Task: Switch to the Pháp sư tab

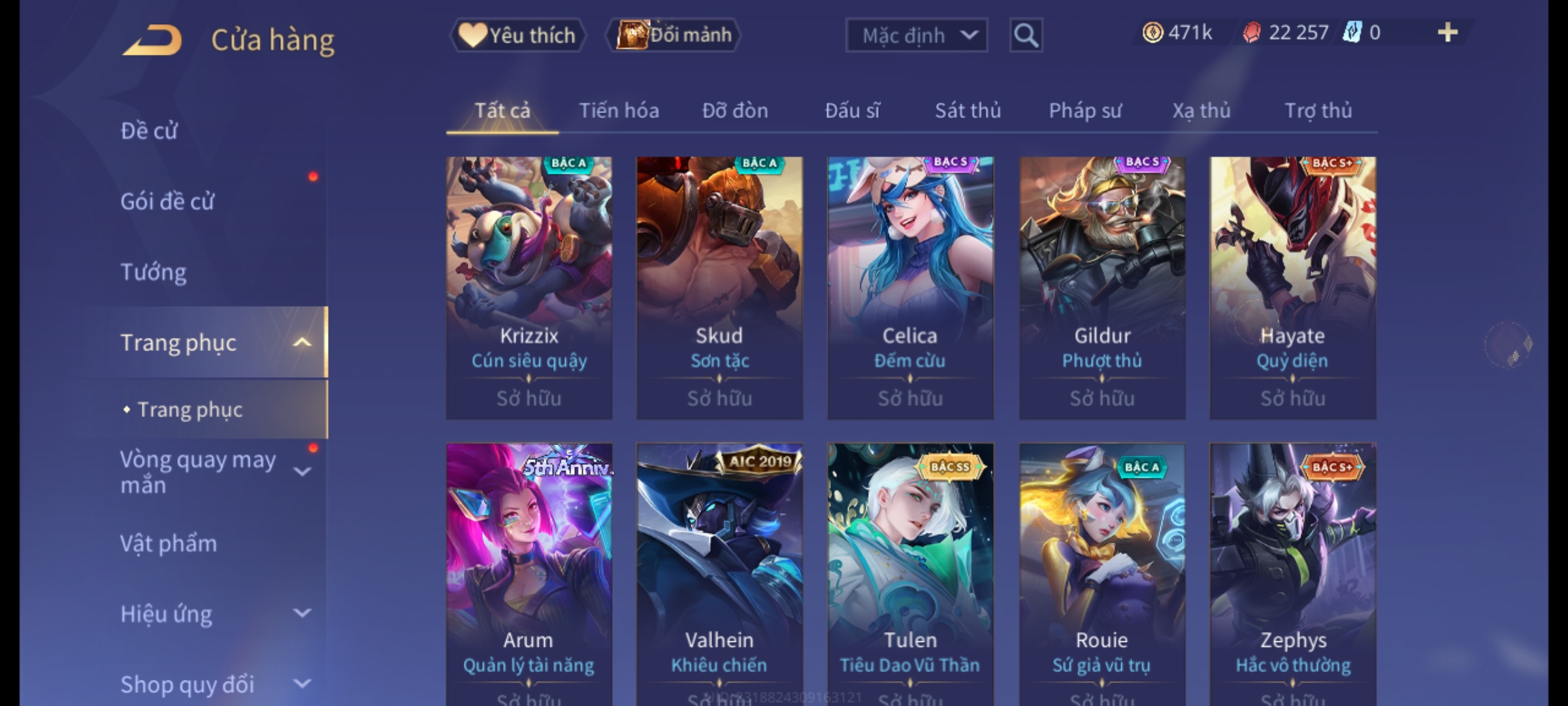Action: tap(1085, 110)
